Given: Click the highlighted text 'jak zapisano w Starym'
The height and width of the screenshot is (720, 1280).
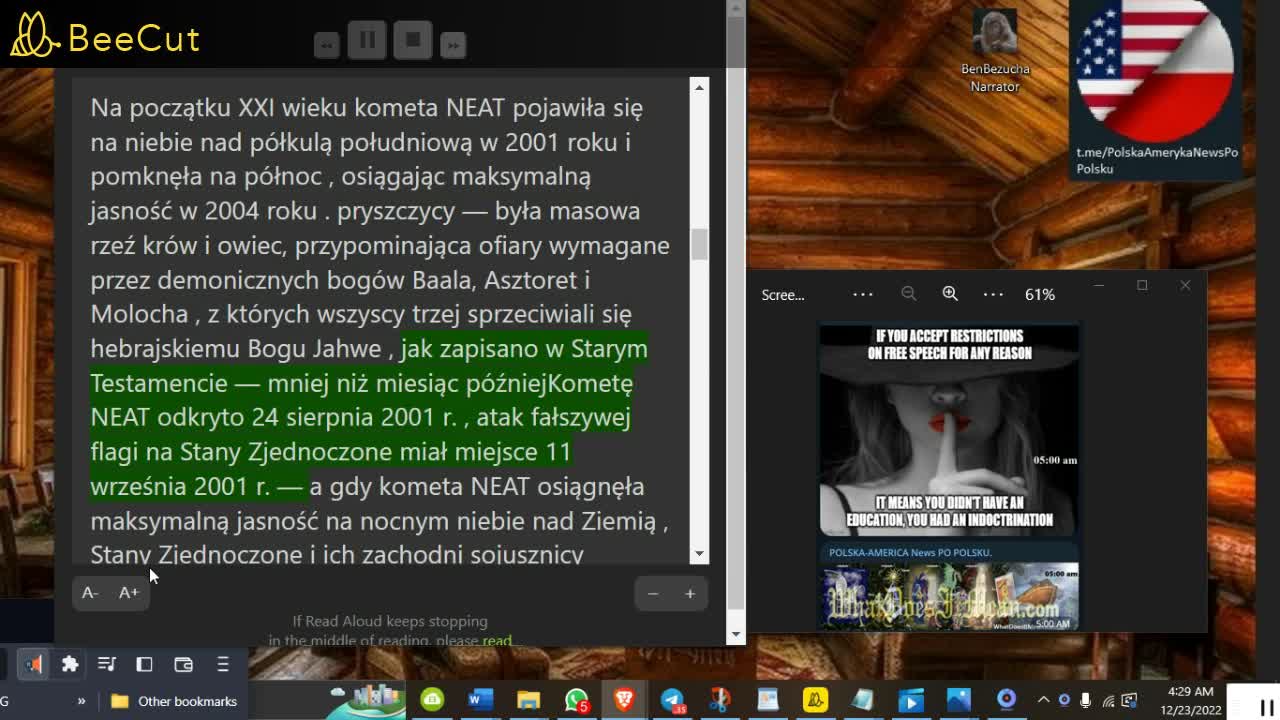Looking at the screenshot, I should tap(524, 348).
